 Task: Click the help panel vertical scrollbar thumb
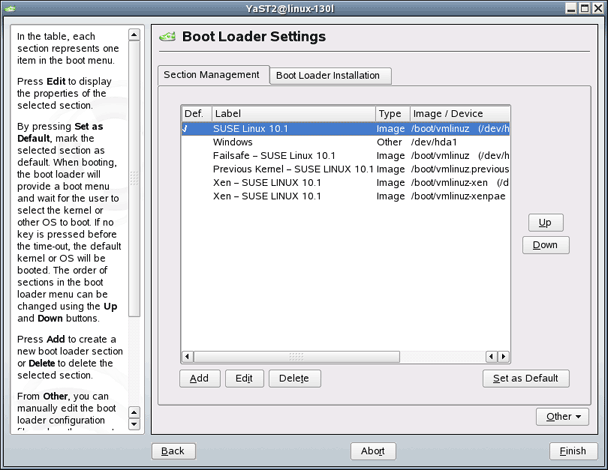tap(134, 178)
